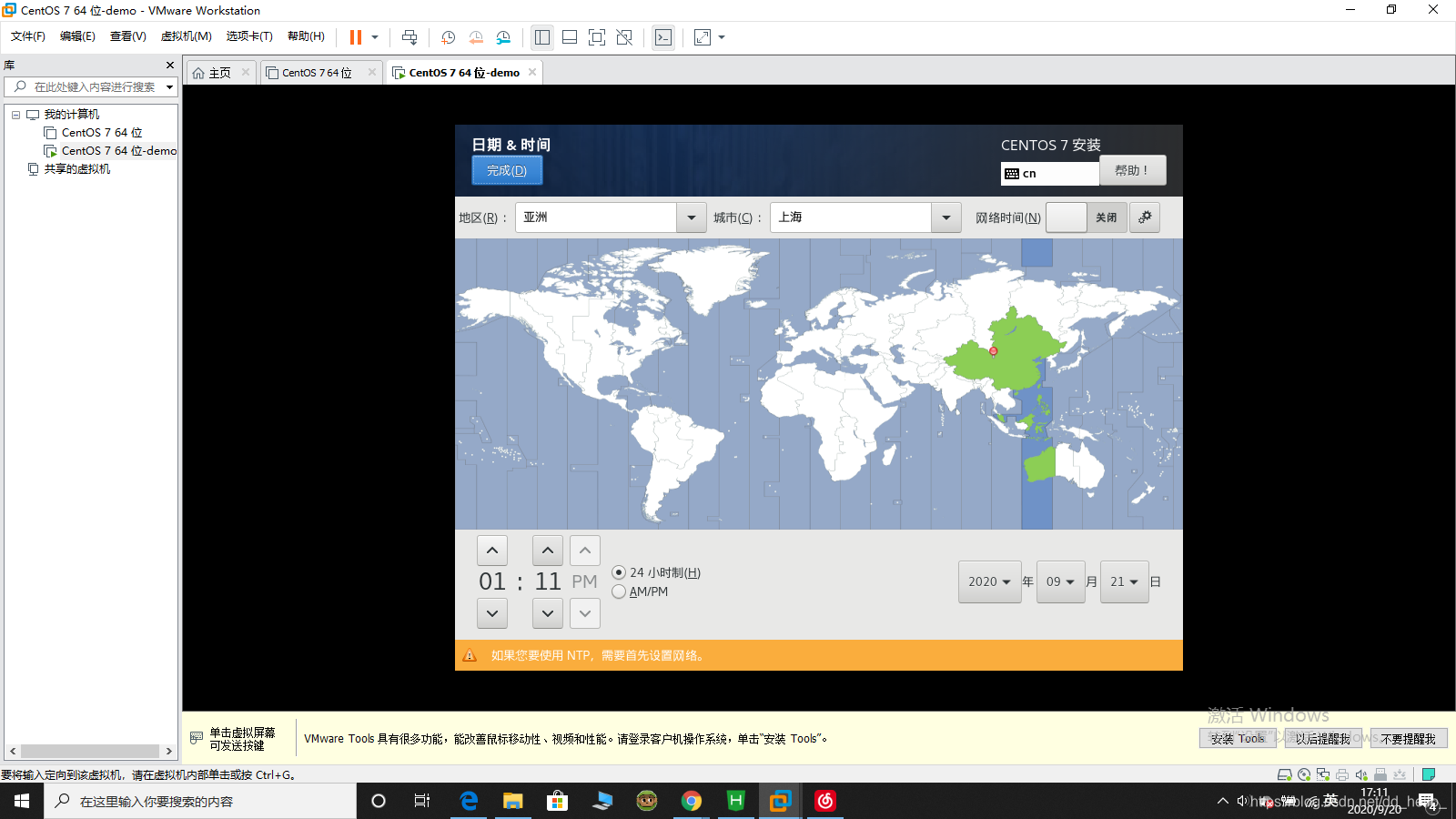
Task: Enter full screen mode
Action: [597, 37]
